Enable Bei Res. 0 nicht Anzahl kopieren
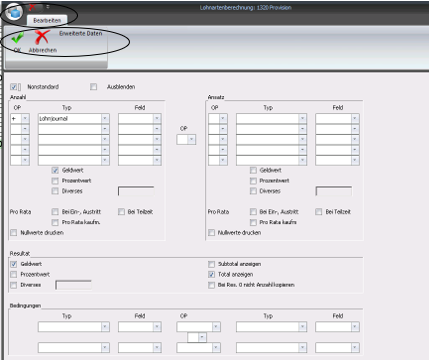Screen dimensions: 429x360 click(x=211, y=285)
